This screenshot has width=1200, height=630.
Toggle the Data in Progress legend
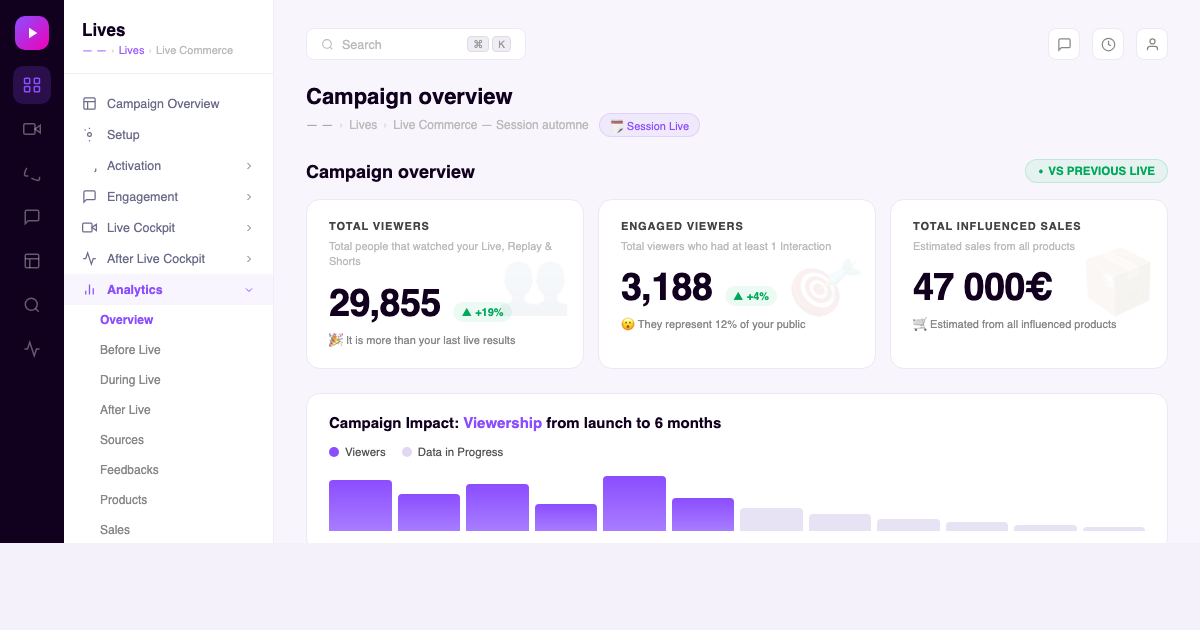pos(452,452)
